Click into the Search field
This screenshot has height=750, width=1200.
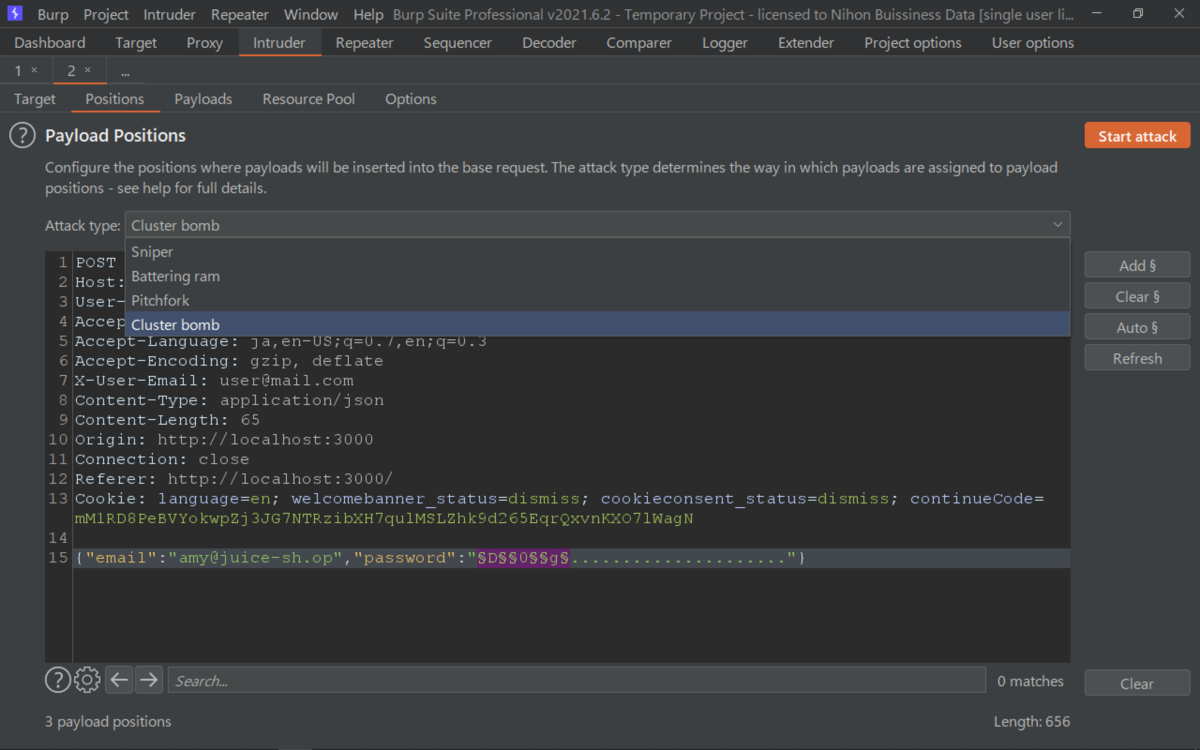pos(577,681)
